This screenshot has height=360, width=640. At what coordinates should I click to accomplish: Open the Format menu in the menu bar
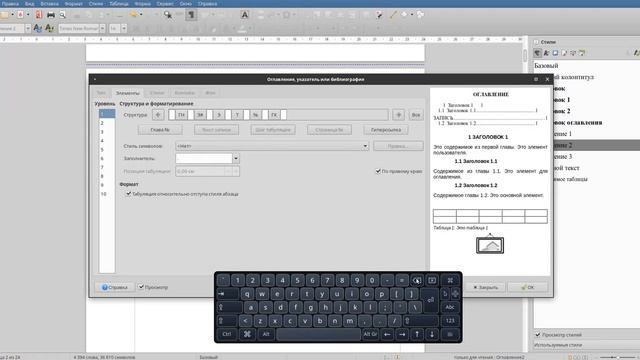[73, 4]
